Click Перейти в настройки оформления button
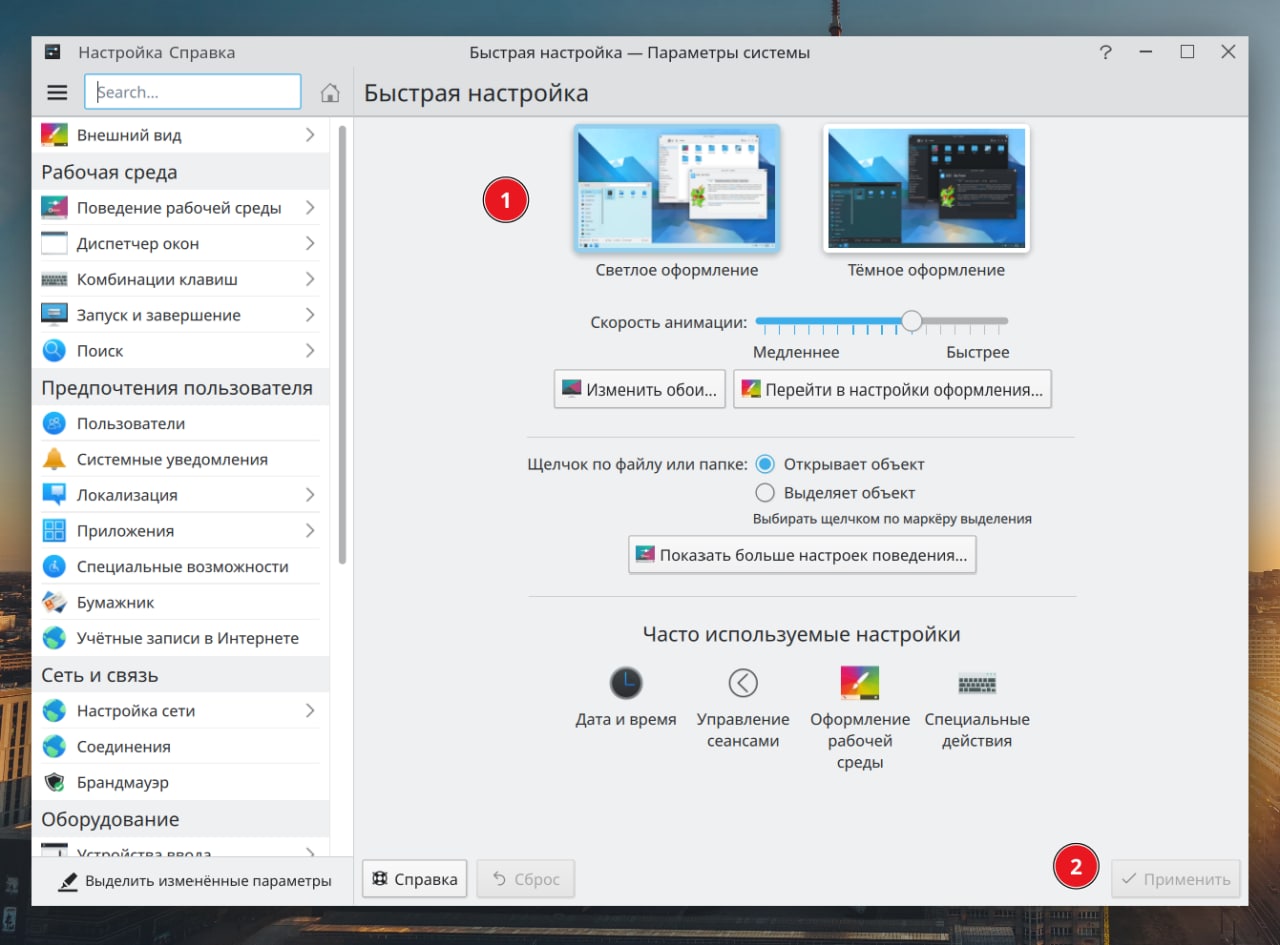Image resolution: width=1280 pixels, height=945 pixels. (x=892, y=389)
